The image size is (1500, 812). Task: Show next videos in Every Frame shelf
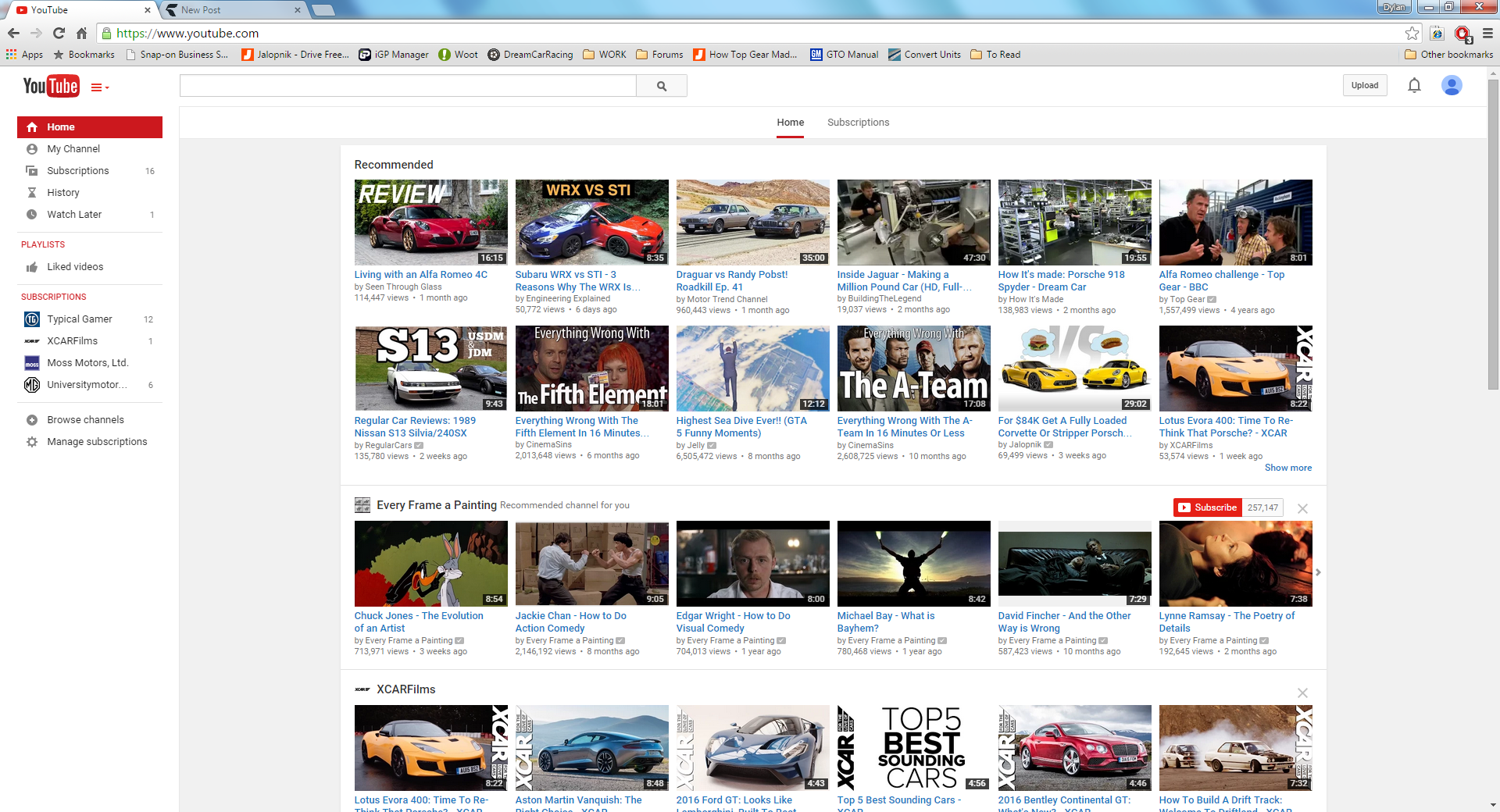click(1318, 572)
